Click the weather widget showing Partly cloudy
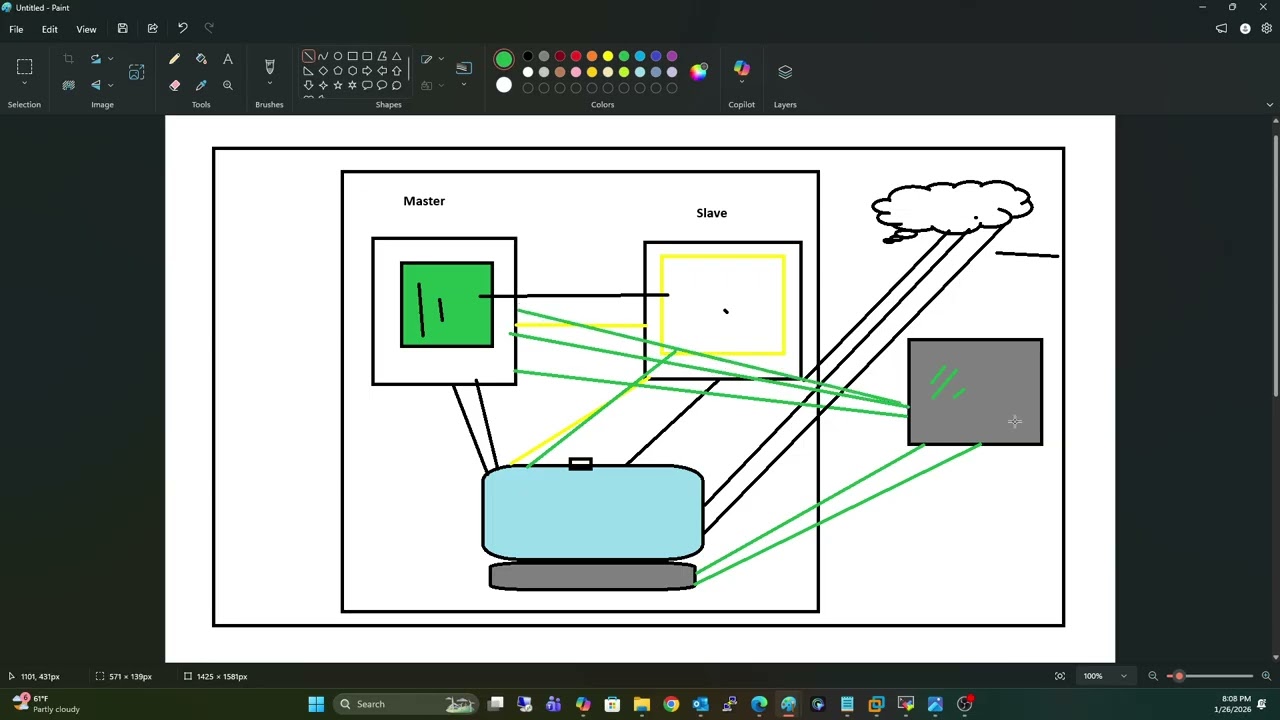The width and height of the screenshot is (1280, 720). coord(46,704)
